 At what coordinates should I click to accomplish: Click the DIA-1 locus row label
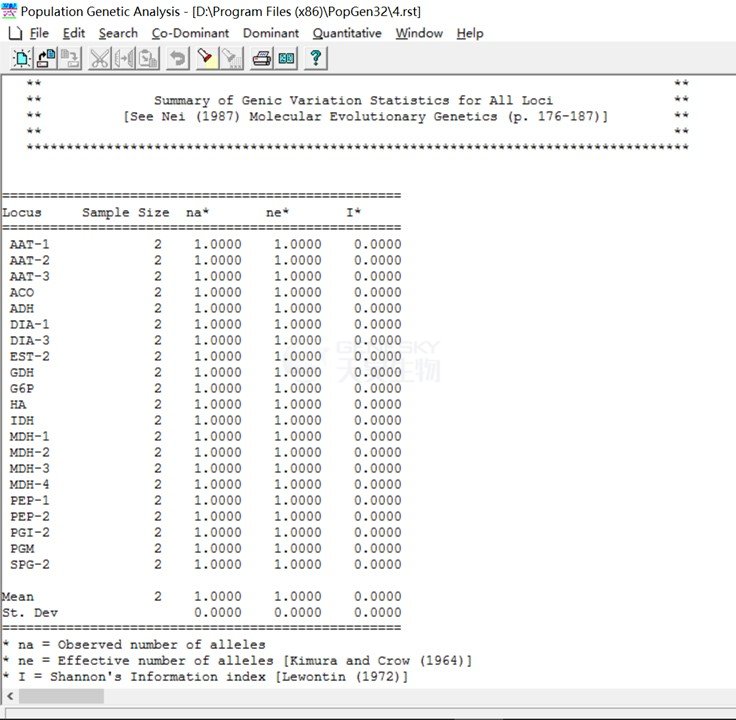[x=30, y=324]
